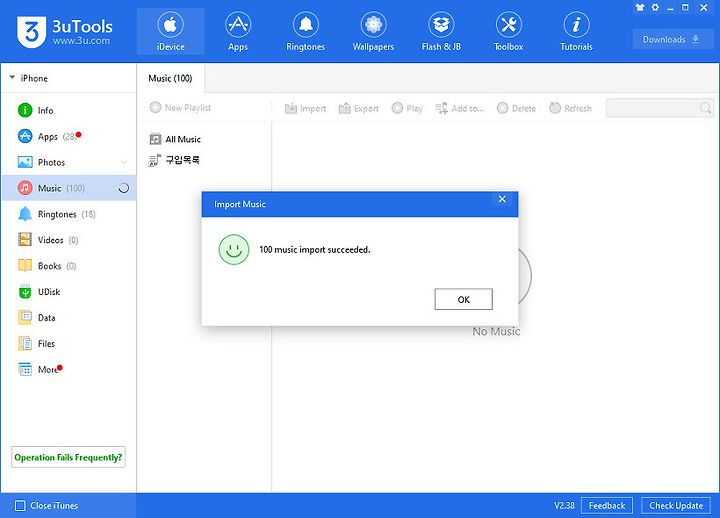The width and height of the screenshot is (720, 518).
Task: Go to Ringtones in top navigation
Action: 305,31
